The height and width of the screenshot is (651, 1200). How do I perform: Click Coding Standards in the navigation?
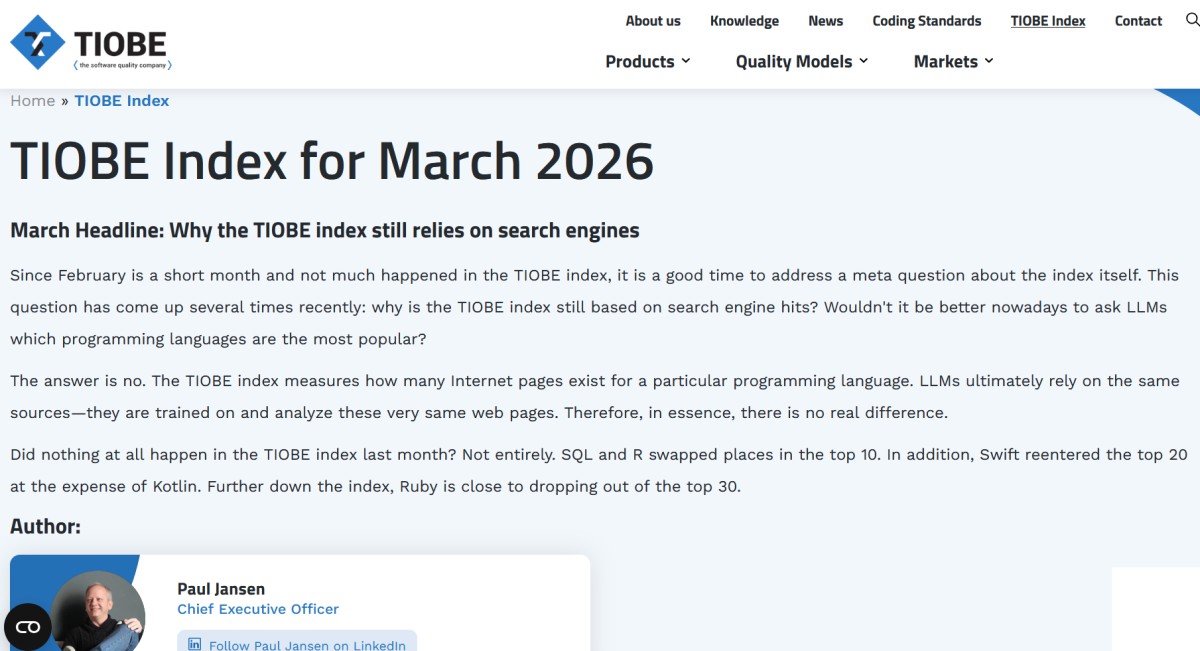926,20
